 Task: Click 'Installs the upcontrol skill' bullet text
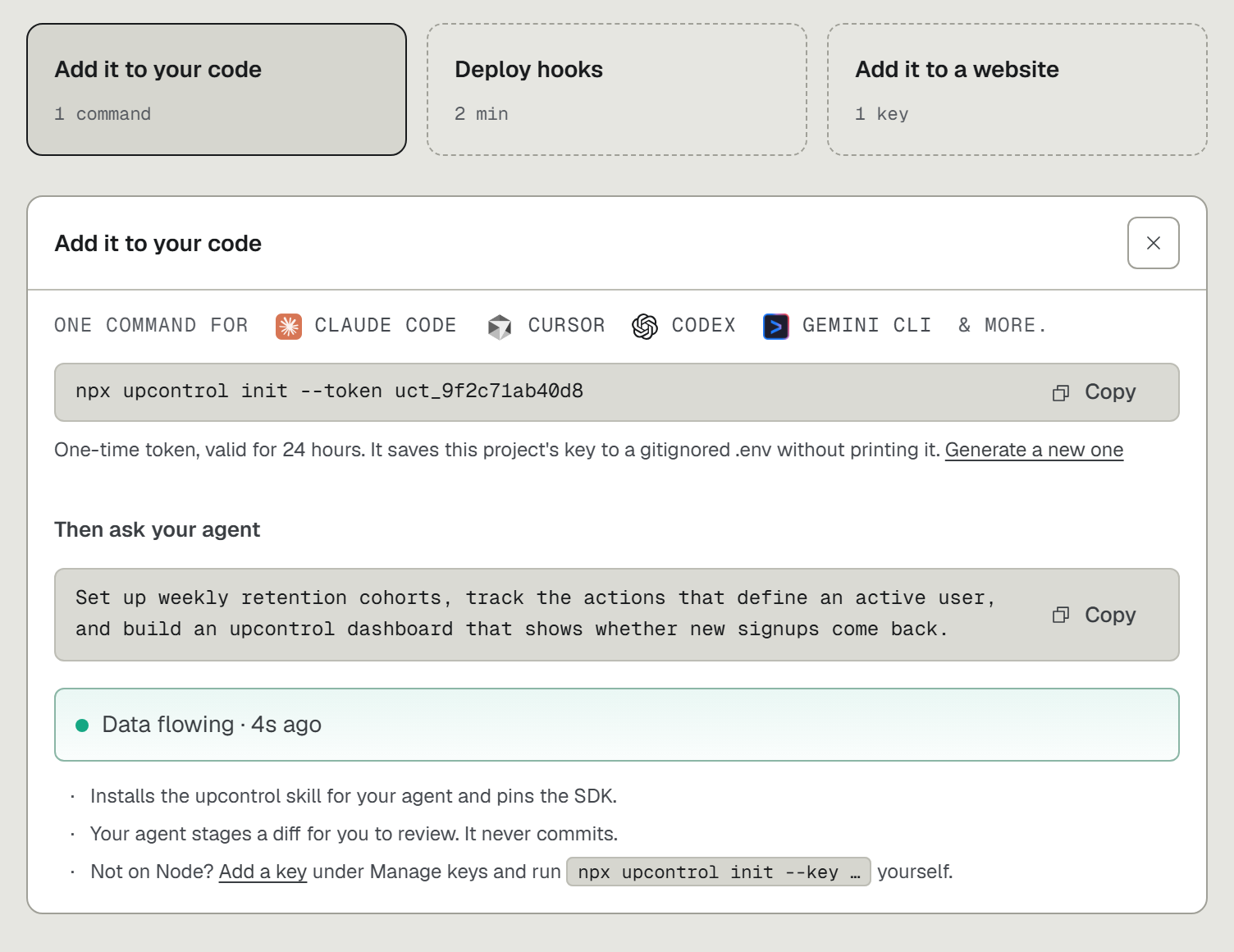(354, 796)
